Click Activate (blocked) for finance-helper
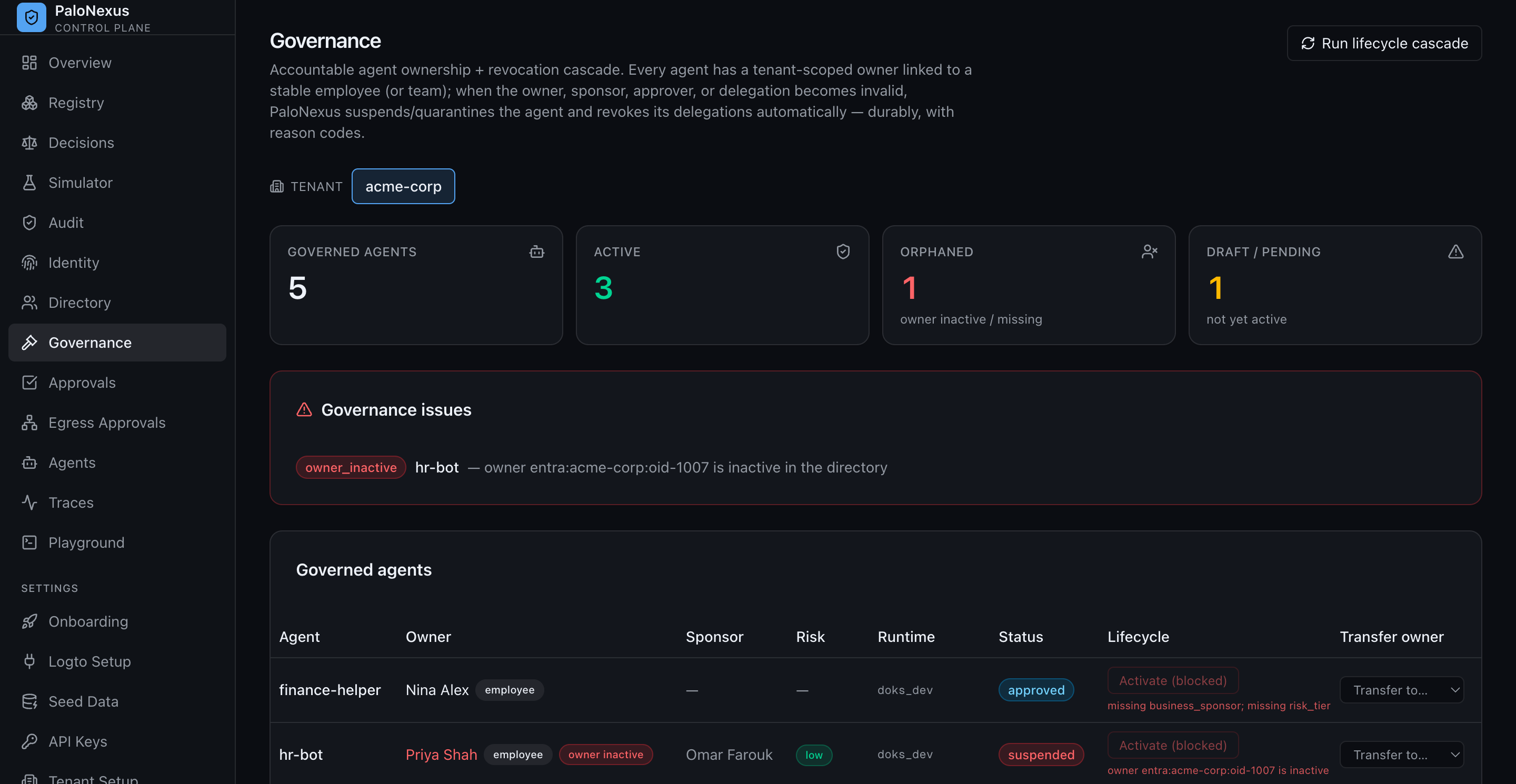 pyautogui.click(x=1172, y=680)
